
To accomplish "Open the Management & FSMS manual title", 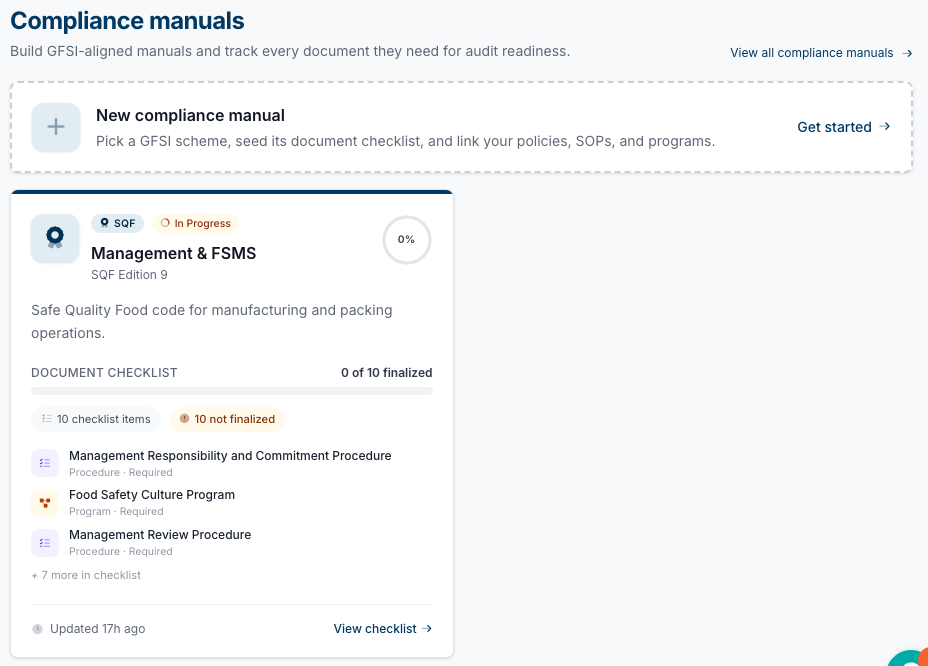I will click(x=173, y=253).
